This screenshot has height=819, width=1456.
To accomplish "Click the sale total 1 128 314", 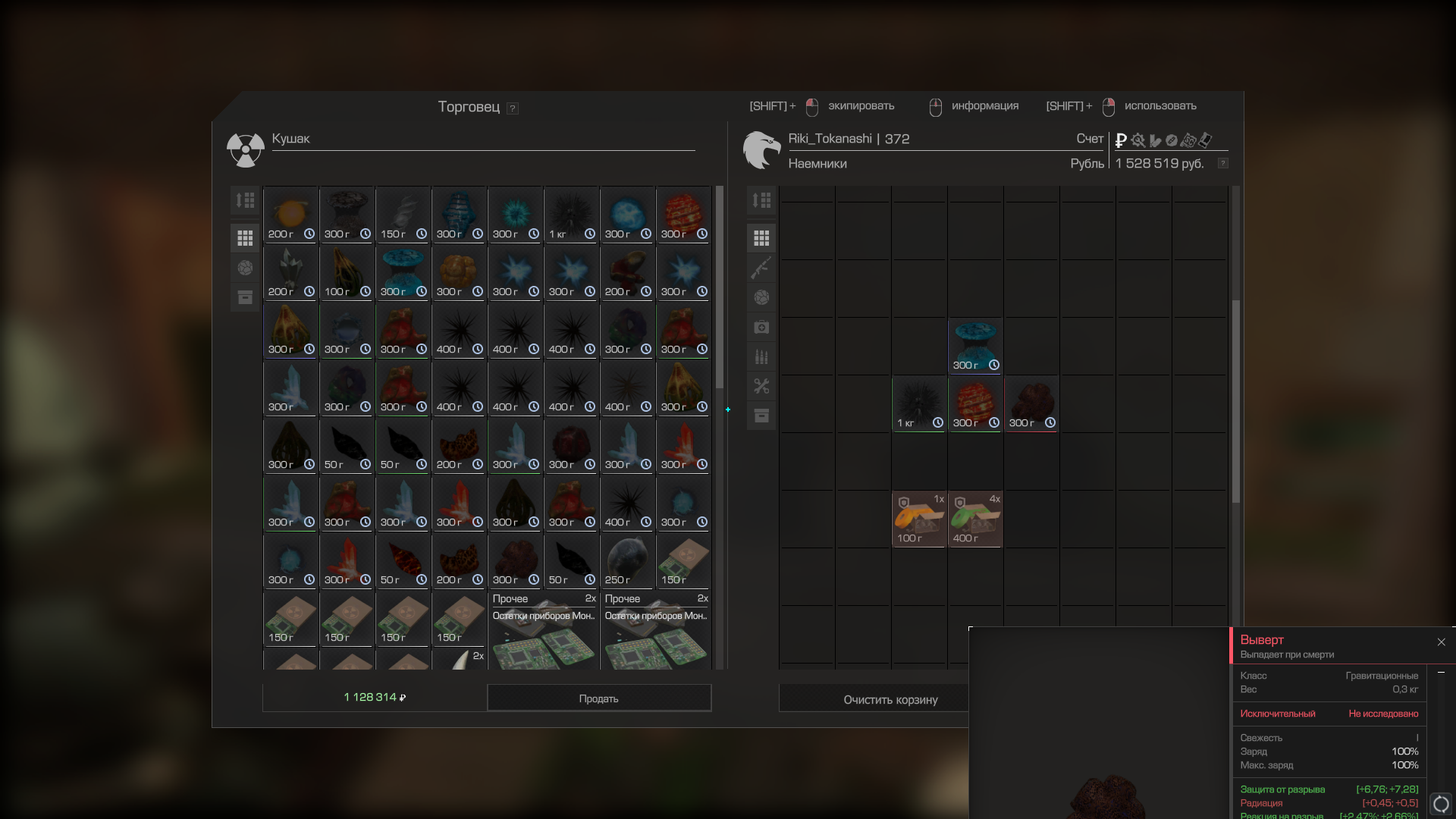I will coord(375,698).
